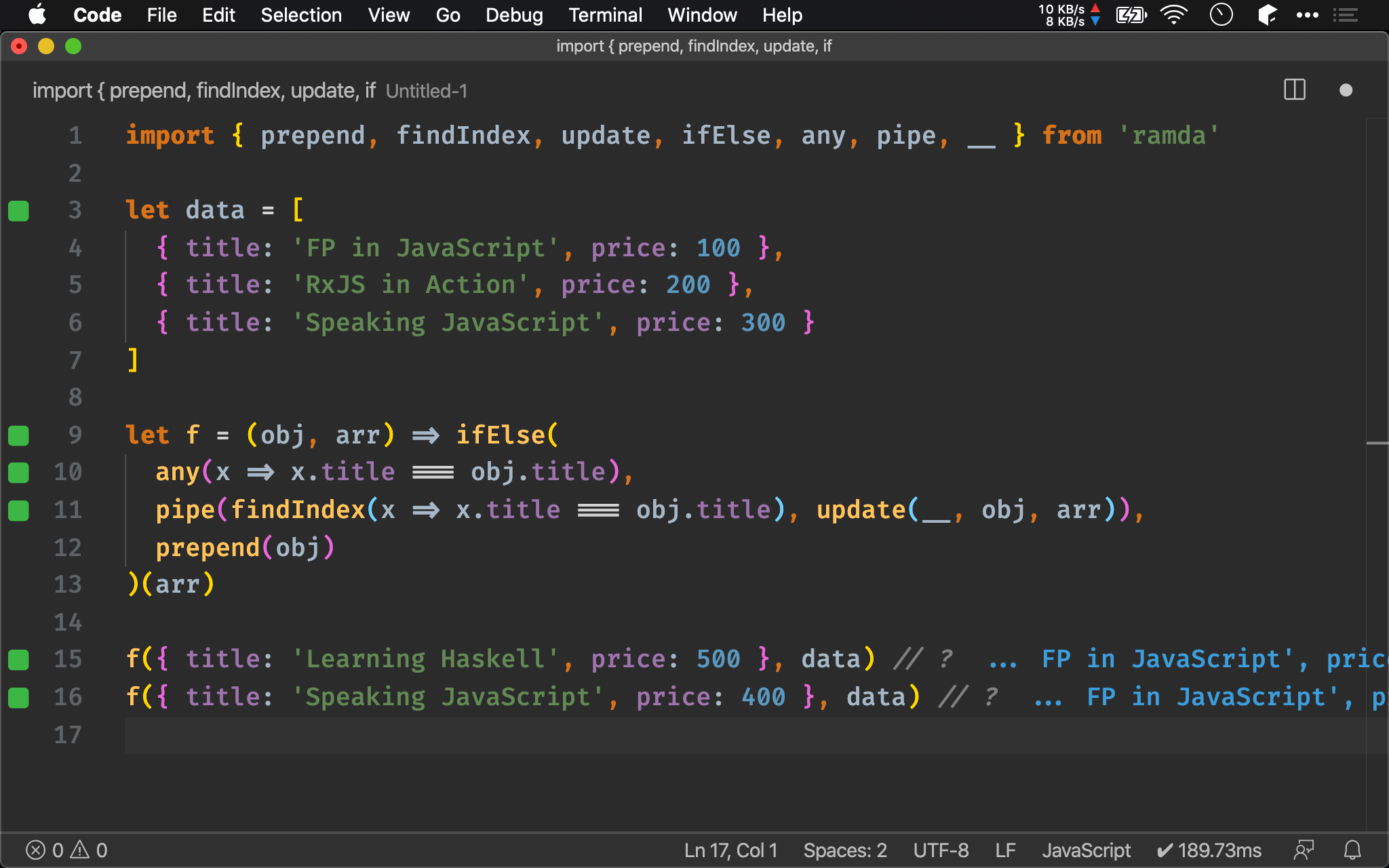Click the unsaved changes dot icon
The image size is (1389, 868).
pos(1346,90)
